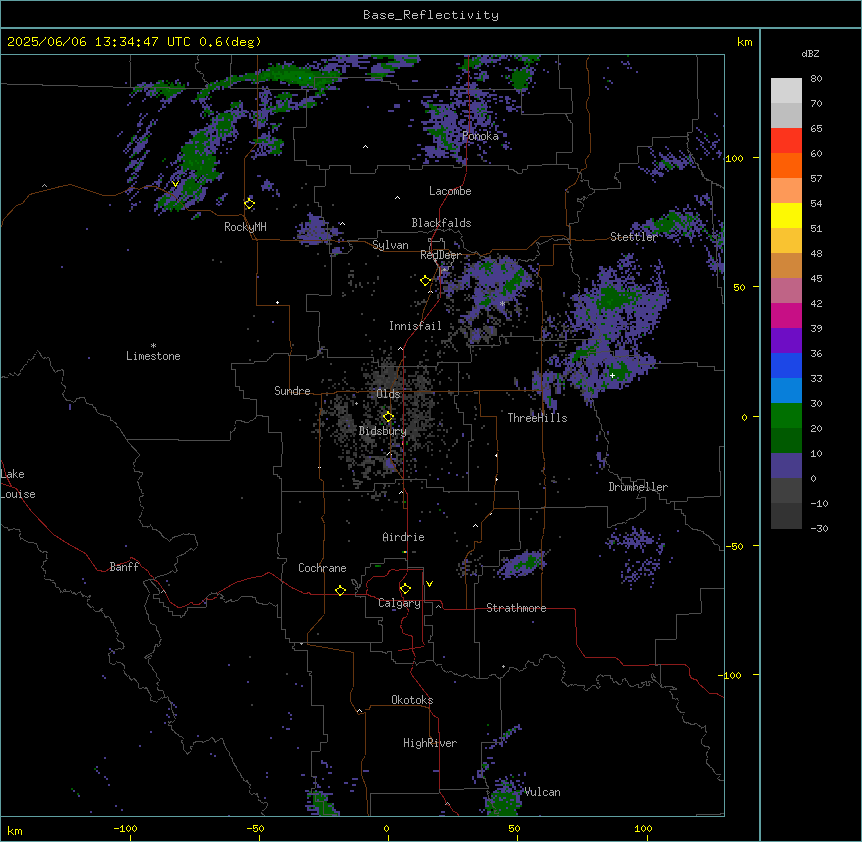Viewport: 862px width, 842px height.
Task: Click the Ponoka label
Action: (x=480, y=136)
